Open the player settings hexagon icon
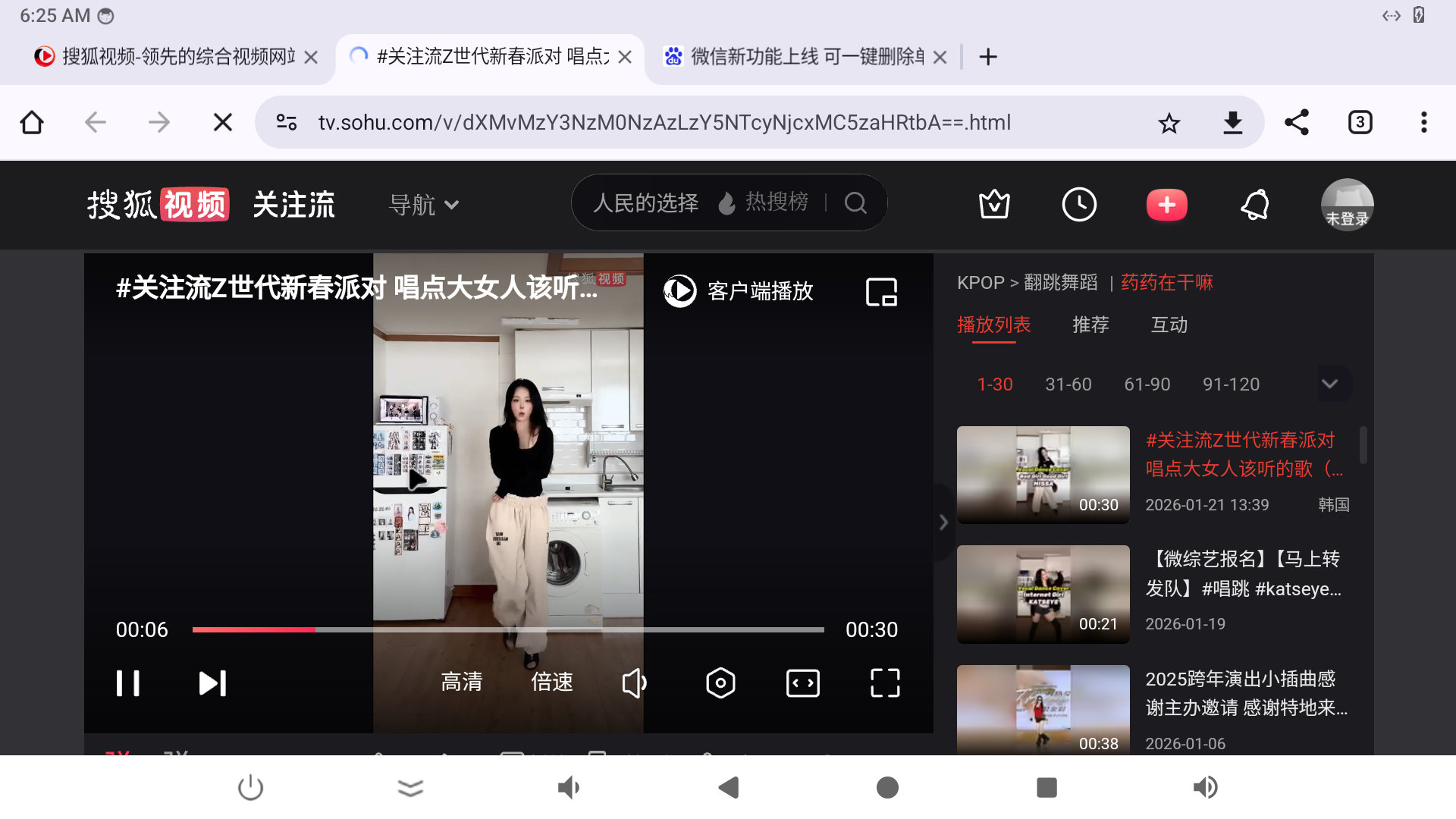Viewport: 1456px width, 819px height. (720, 683)
